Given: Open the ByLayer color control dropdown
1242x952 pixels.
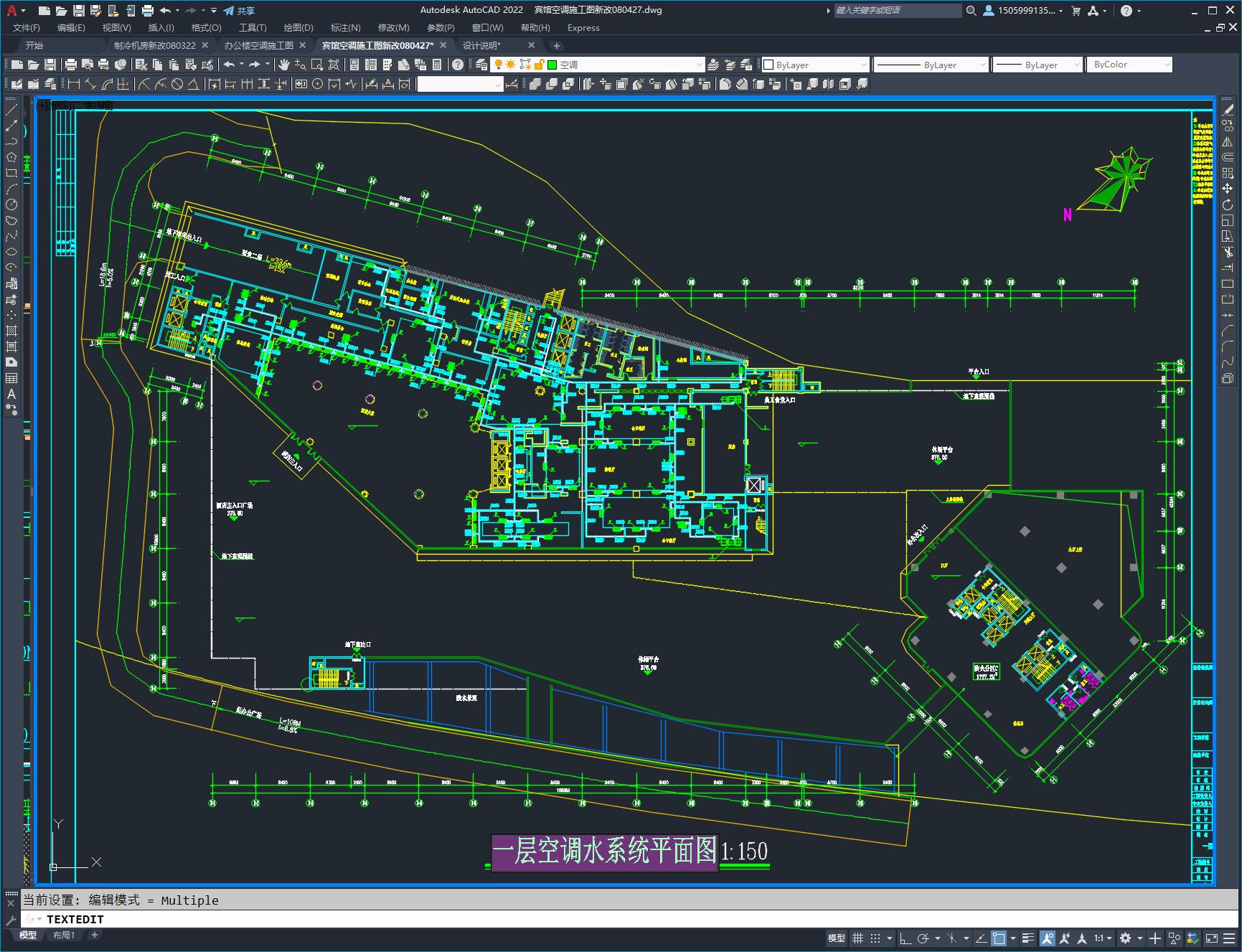Looking at the screenshot, I should (863, 65).
